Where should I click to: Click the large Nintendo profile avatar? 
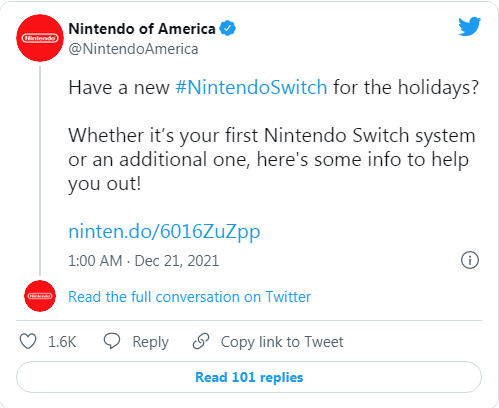tap(40, 38)
